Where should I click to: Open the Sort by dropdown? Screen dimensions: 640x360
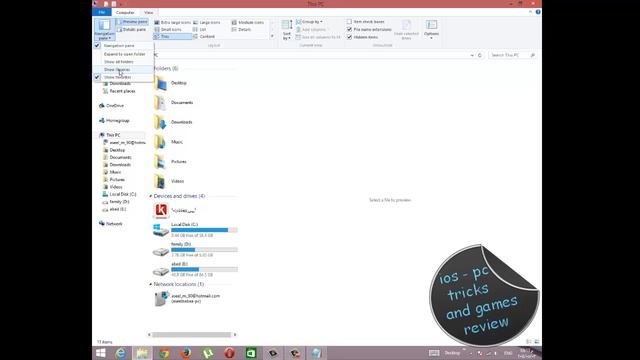287,30
